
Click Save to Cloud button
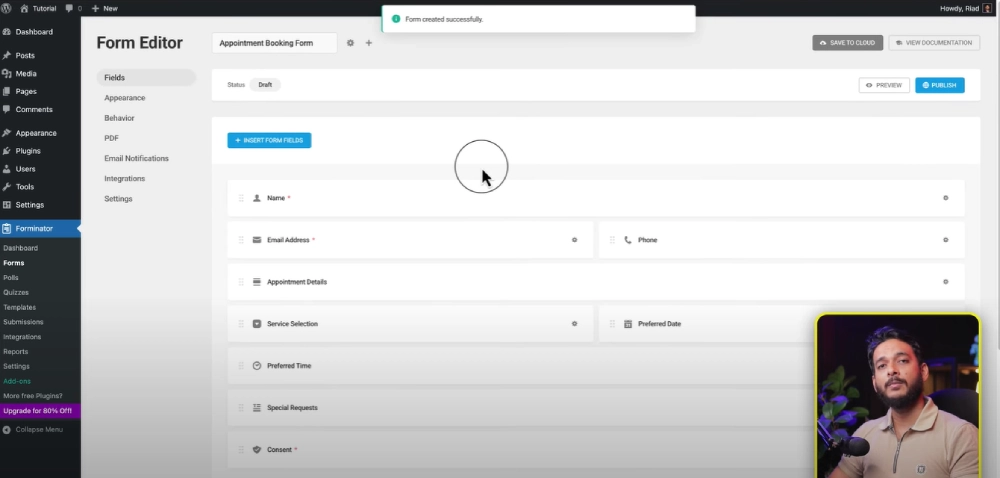tap(848, 43)
